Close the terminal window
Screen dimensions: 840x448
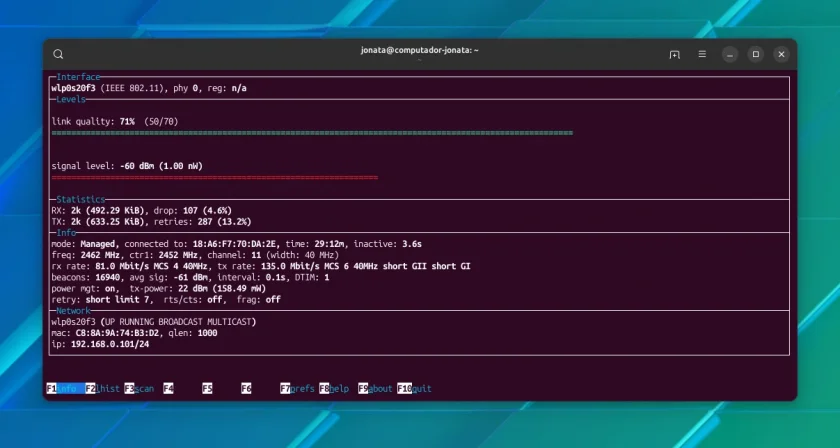pos(781,54)
